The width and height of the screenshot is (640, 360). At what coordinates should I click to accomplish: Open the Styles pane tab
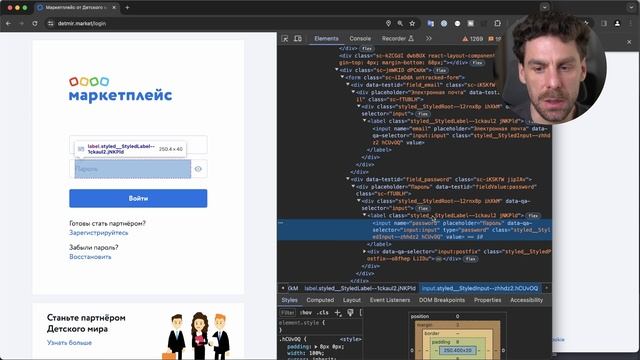point(289,300)
